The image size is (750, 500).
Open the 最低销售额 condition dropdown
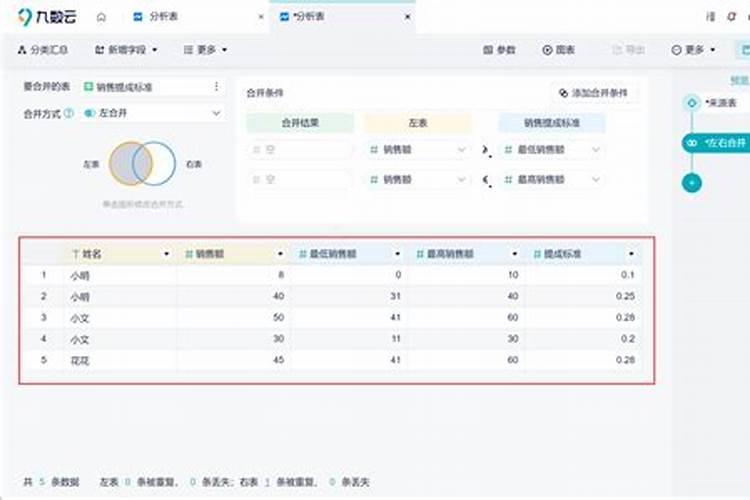[552, 150]
